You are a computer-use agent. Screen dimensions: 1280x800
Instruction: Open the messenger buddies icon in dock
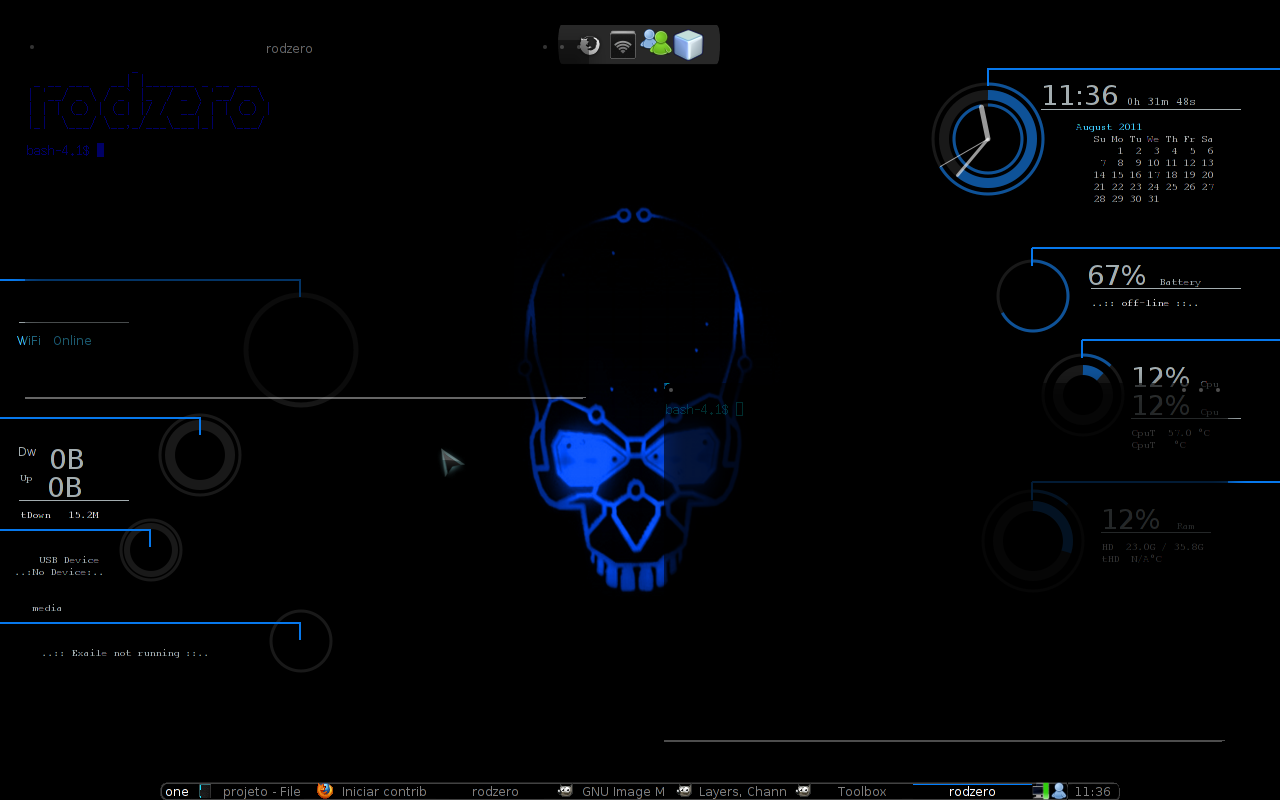[656, 43]
